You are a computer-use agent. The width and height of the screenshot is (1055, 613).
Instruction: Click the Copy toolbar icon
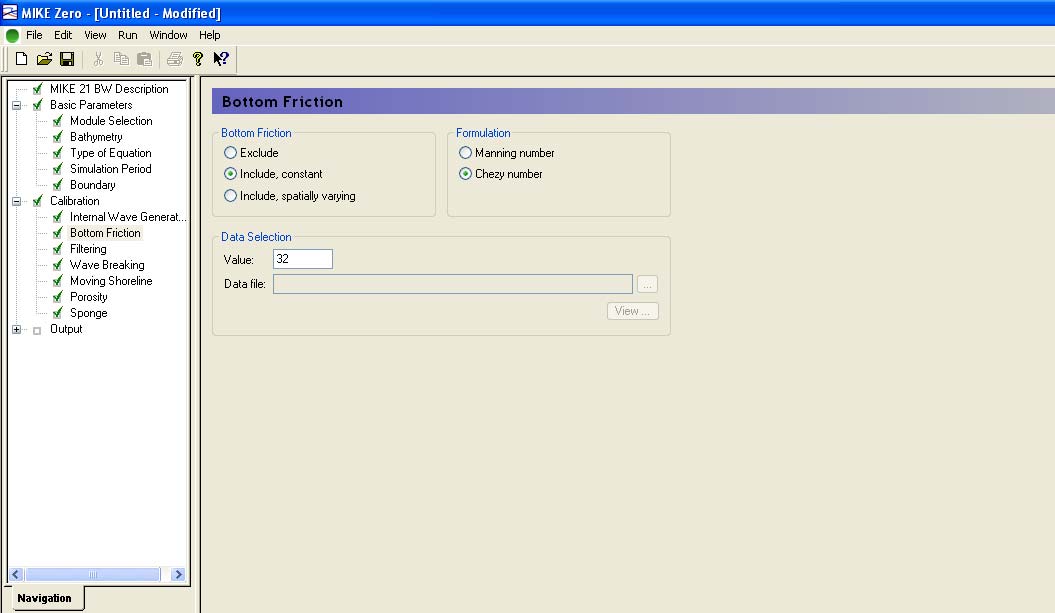point(121,59)
